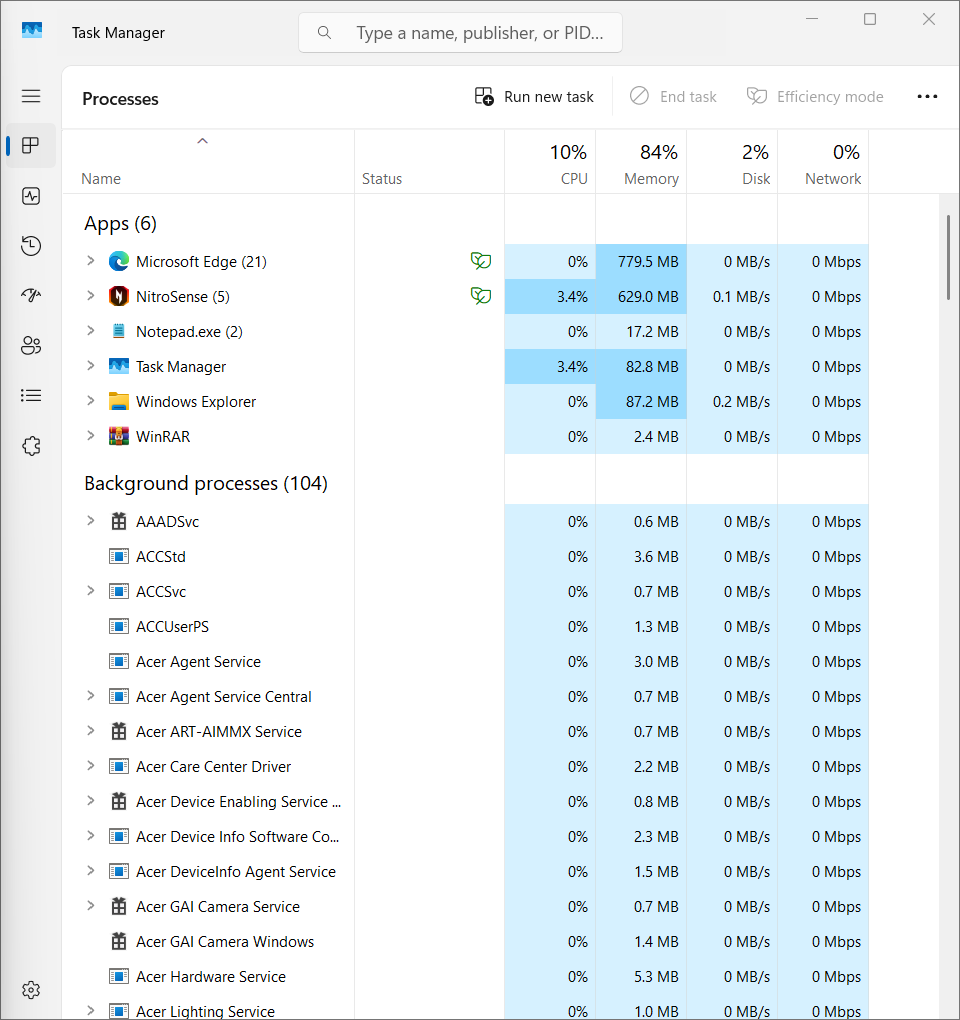The height and width of the screenshot is (1020, 960).
Task: Open Task Manager settings gear
Action: pyautogui.click(x=31, y=990)
